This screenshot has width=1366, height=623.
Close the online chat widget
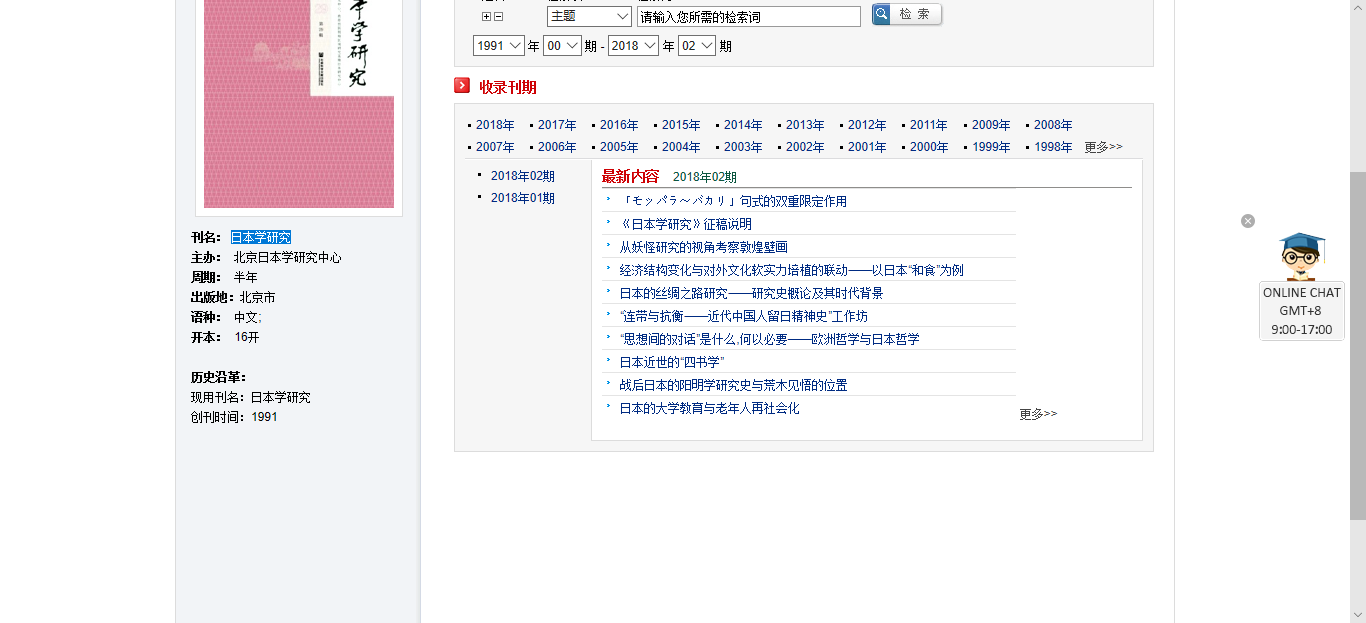click(x=1248, y=221)
